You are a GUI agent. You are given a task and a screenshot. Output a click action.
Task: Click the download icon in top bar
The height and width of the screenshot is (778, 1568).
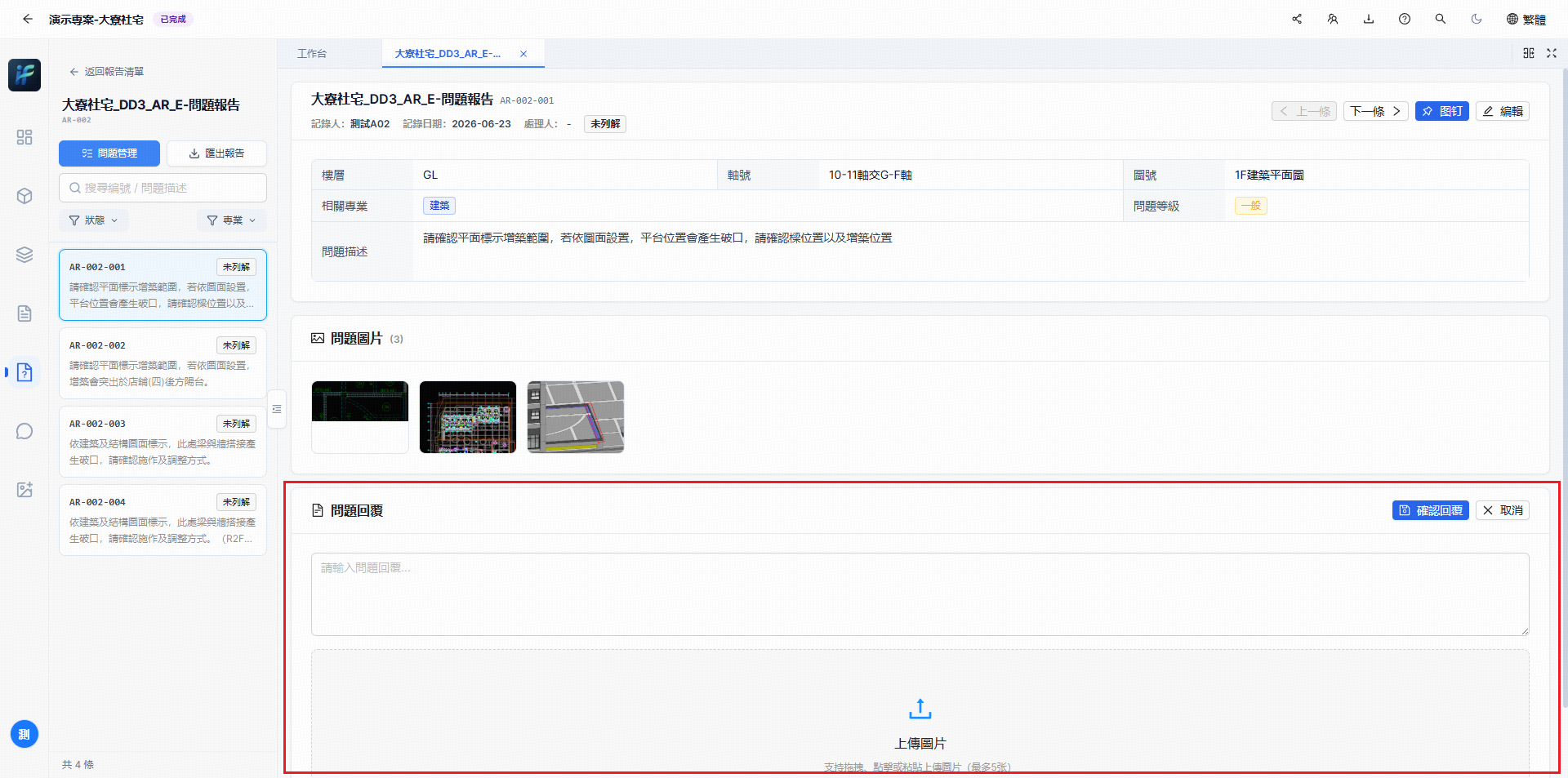point(1369,19)
